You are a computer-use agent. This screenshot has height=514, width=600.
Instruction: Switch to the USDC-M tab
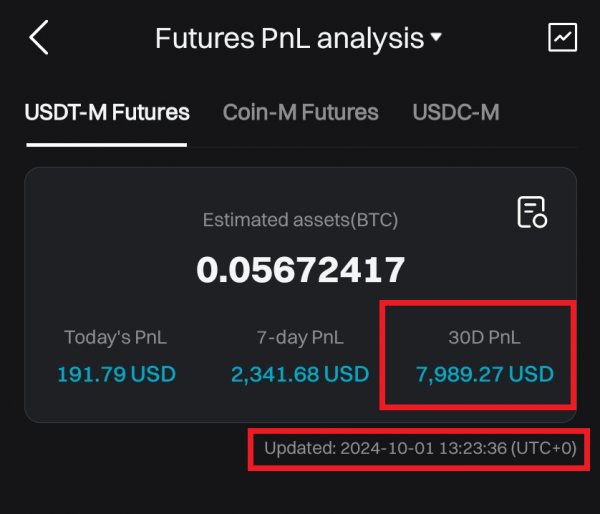coord(455,112)
